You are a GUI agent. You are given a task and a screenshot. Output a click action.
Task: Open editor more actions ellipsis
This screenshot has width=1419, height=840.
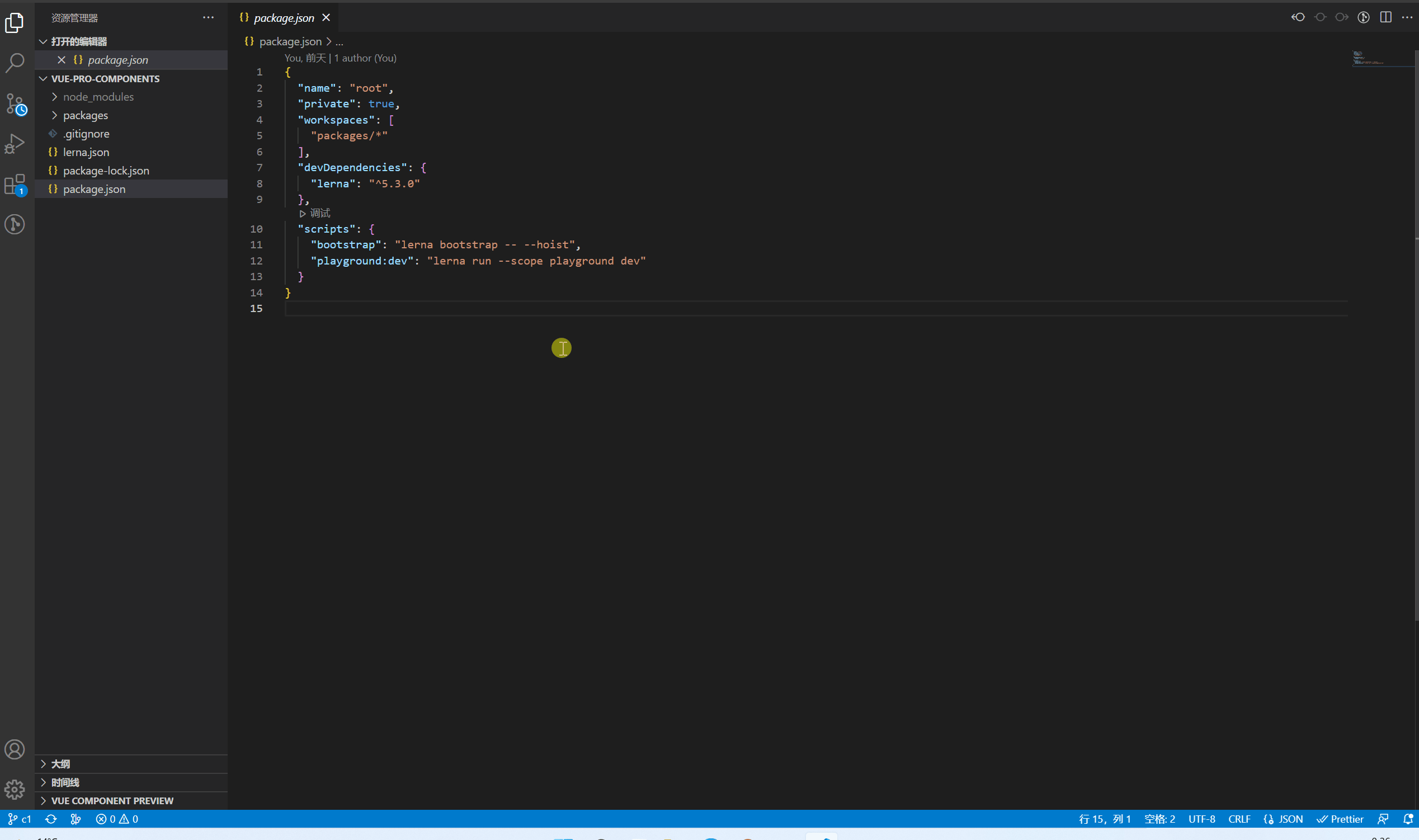tap(1407, 17)
